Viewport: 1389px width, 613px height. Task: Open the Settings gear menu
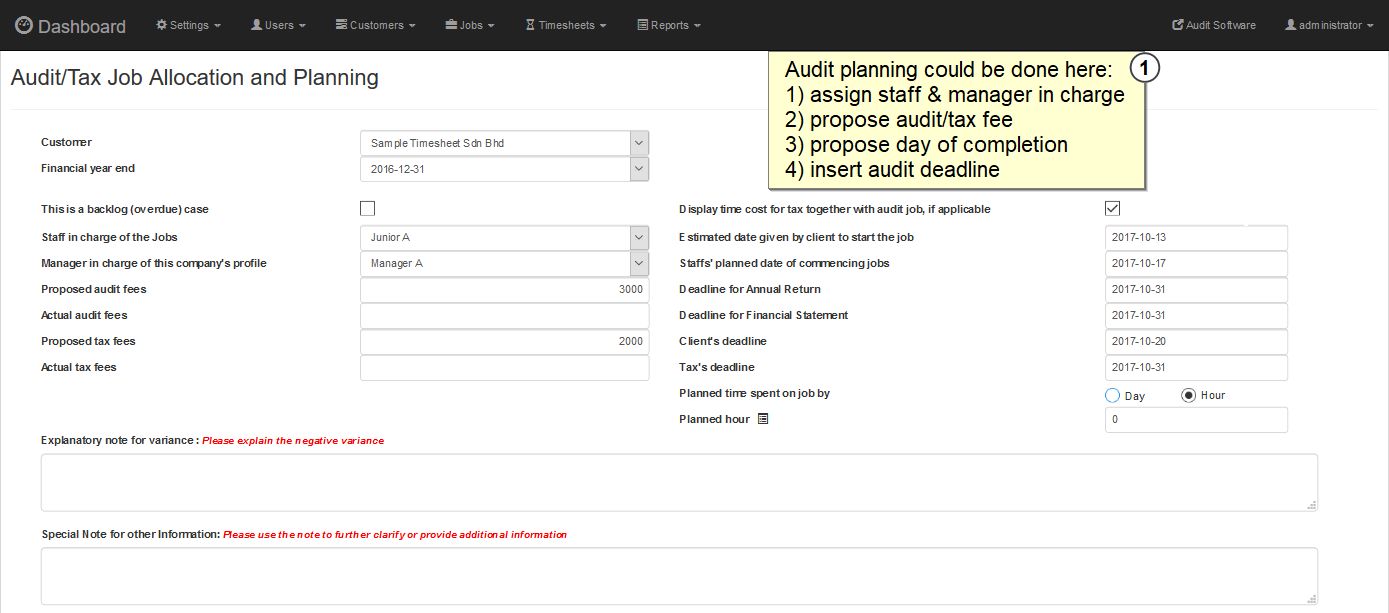click(188, 25)
